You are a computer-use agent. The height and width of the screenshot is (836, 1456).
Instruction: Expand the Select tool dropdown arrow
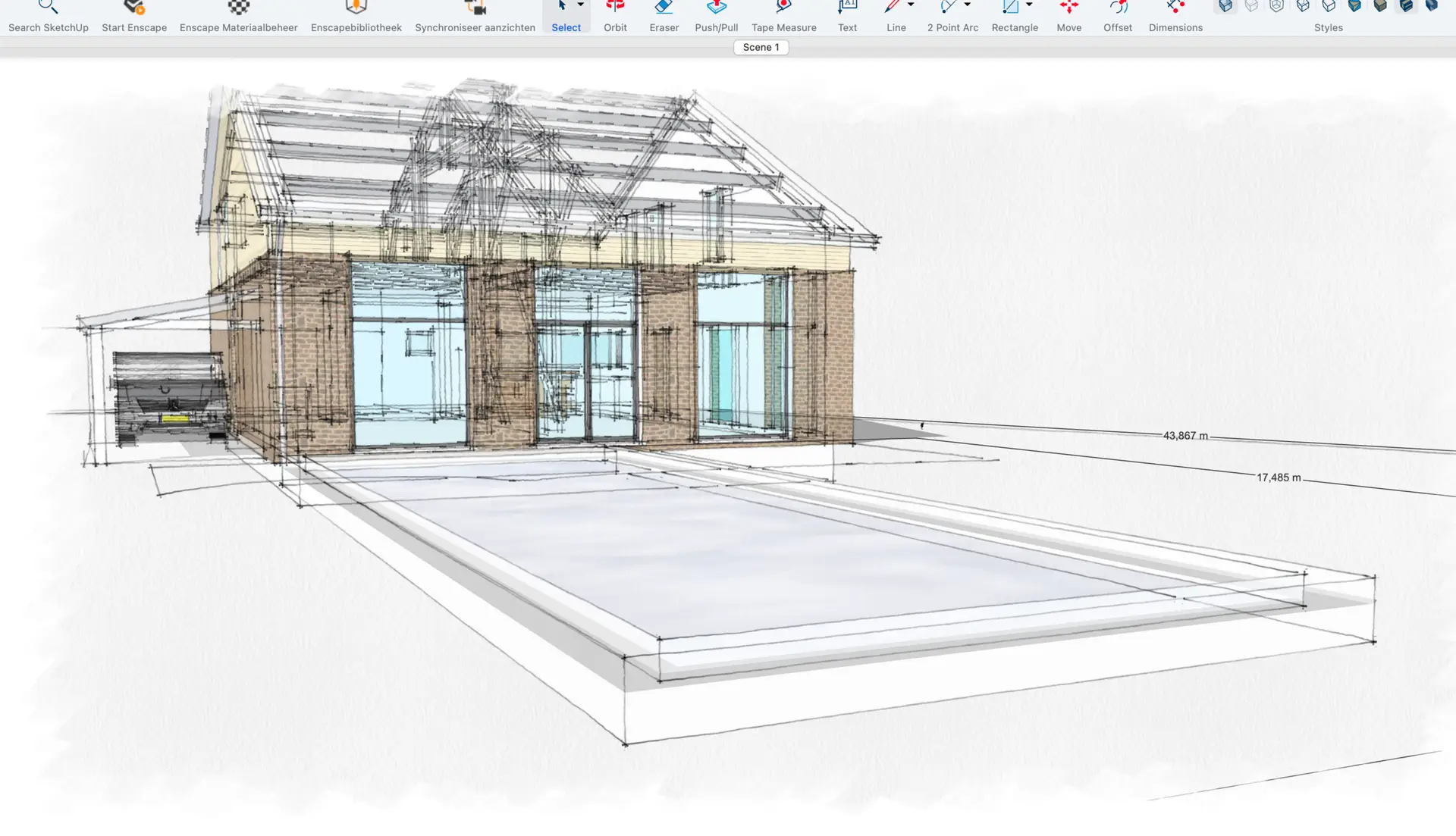pos(581,5)
